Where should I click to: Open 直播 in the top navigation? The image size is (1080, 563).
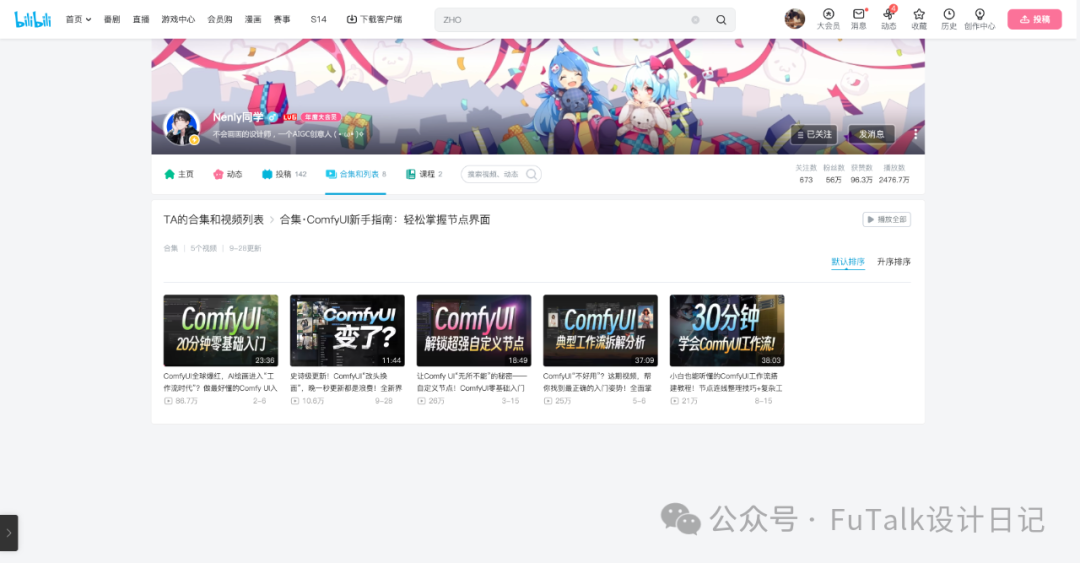pos(141,19)
